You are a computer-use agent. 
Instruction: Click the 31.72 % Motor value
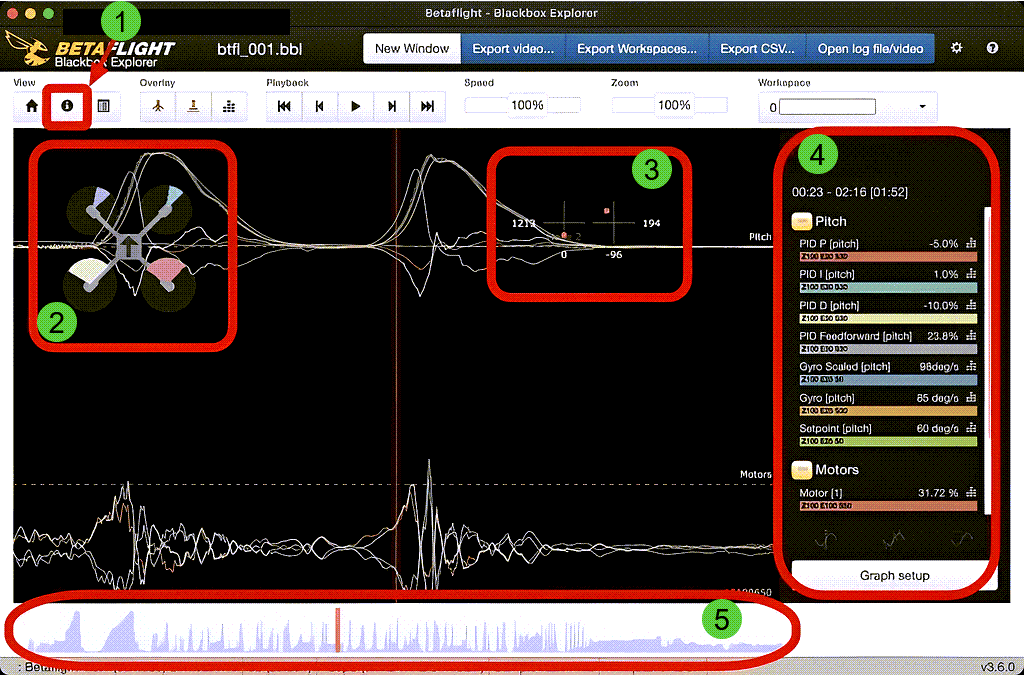point(938,492)
